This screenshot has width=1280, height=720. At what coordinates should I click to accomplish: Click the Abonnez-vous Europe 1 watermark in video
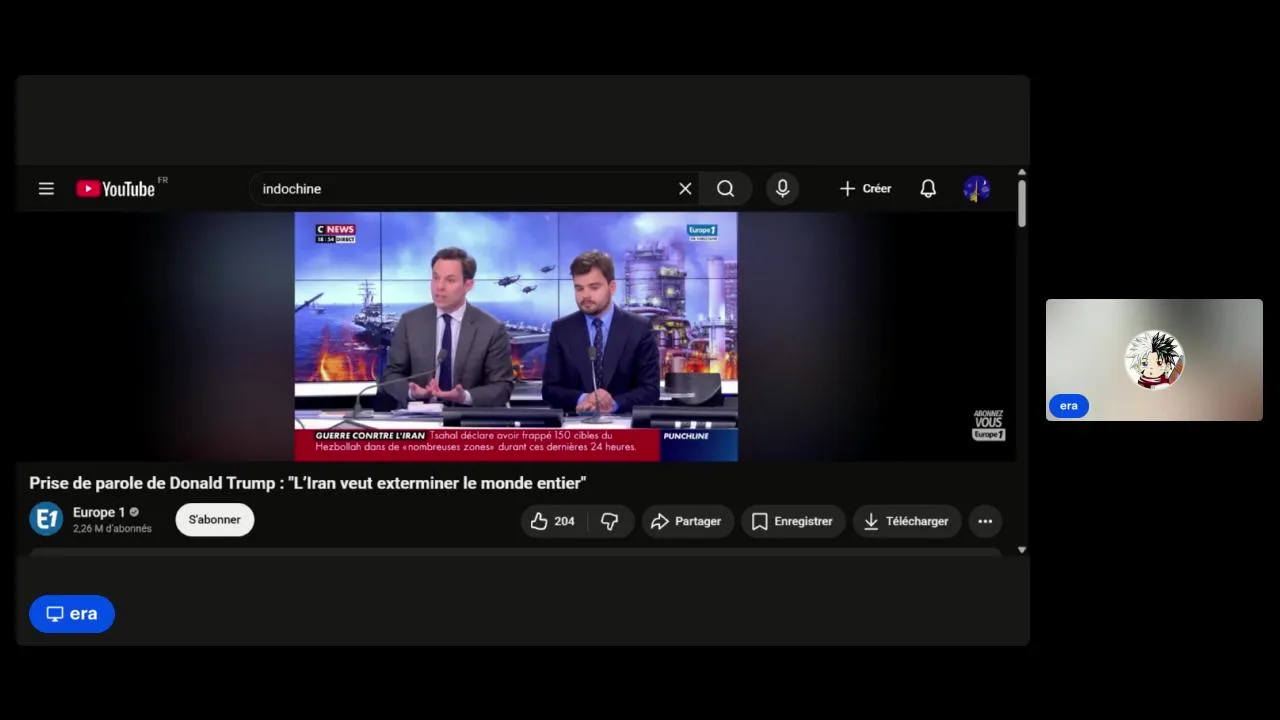coord(988,425)
